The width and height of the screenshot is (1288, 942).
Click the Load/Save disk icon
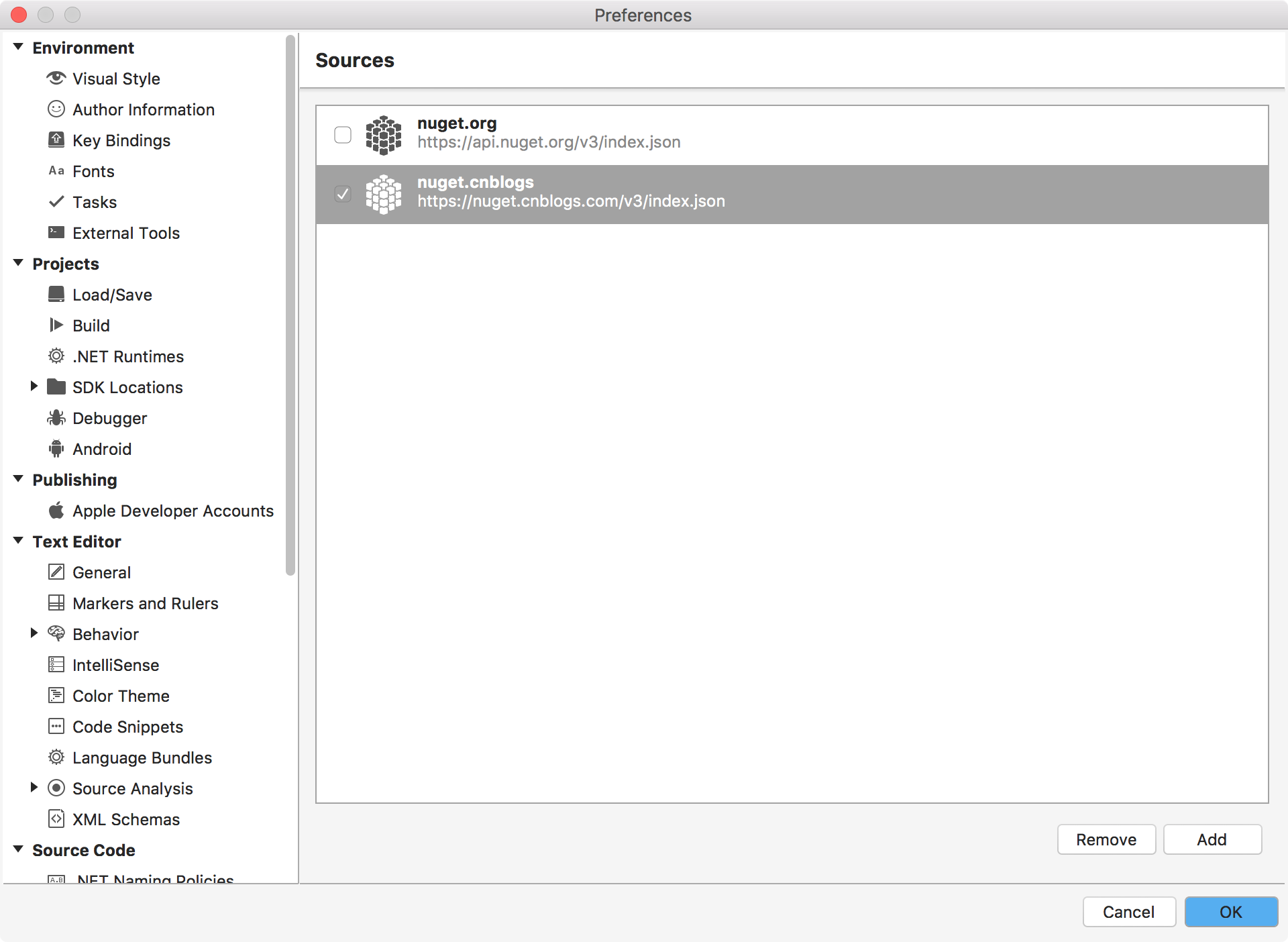click(x=56, y=295)
